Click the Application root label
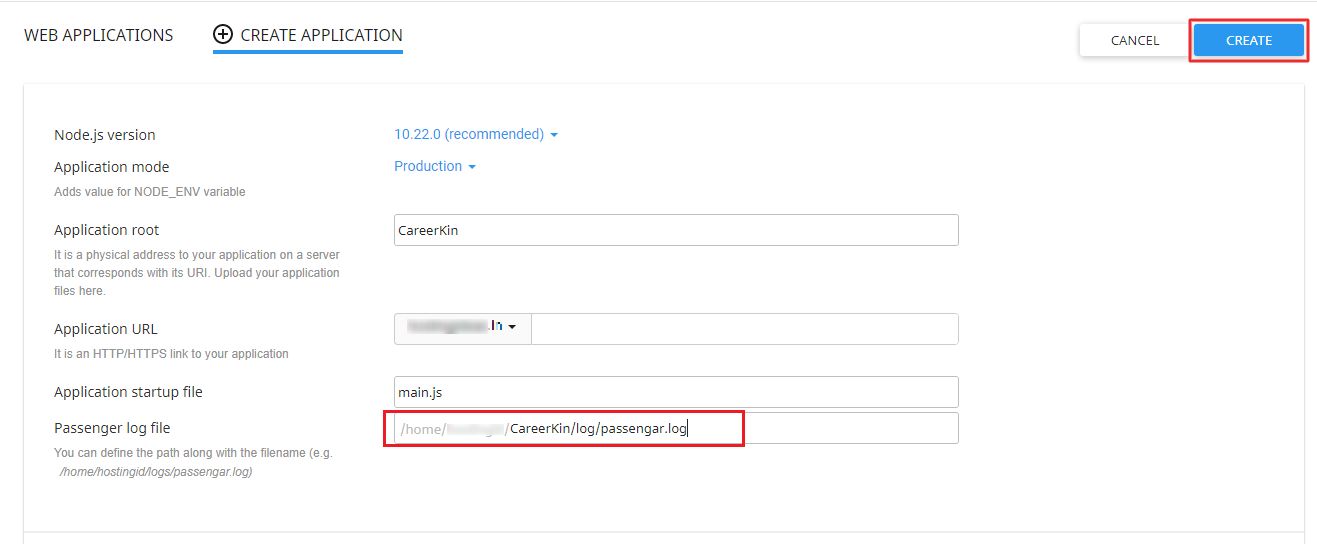Screen dimensions: 1317x544 click(x=107, y=230)
